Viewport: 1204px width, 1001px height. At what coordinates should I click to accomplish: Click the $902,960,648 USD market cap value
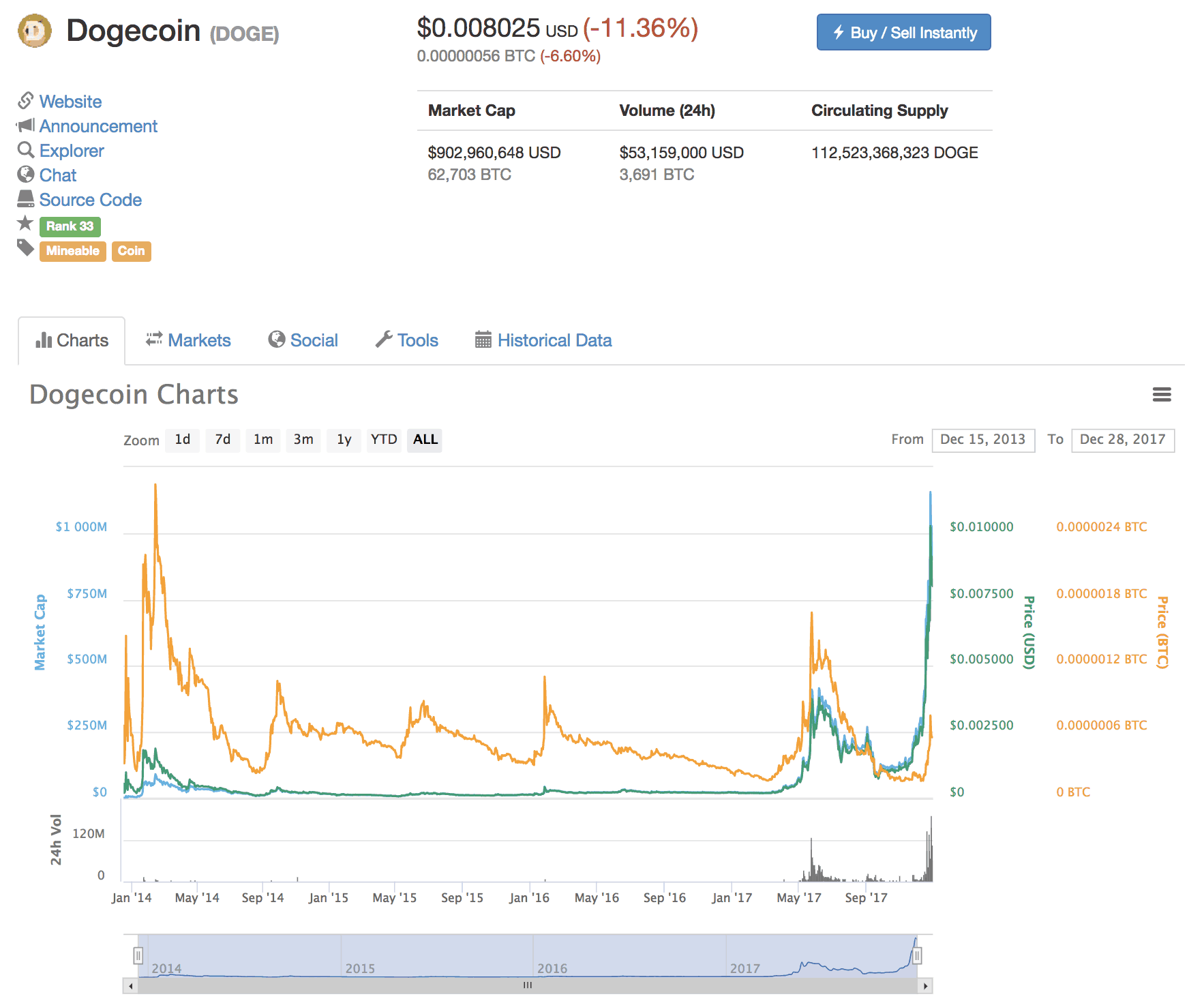494,153
